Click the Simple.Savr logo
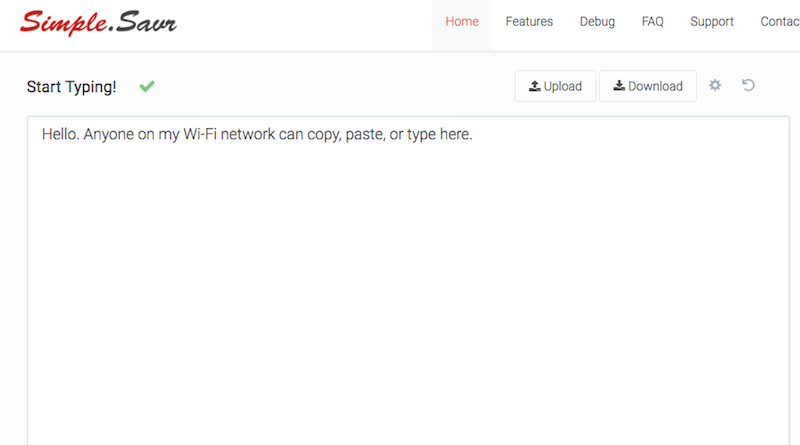Image resolution: width=800 pixels, height=445 pixels. (98, 23)
